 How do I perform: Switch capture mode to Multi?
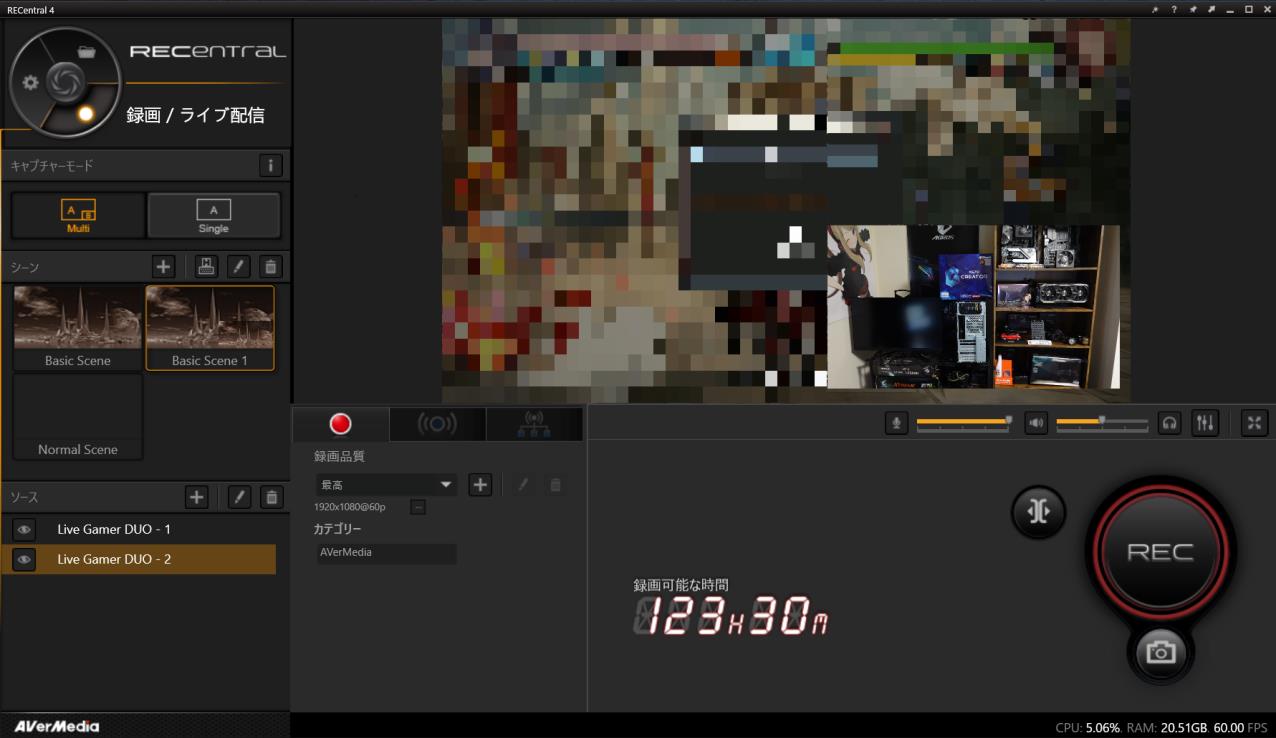pos(78,215)
